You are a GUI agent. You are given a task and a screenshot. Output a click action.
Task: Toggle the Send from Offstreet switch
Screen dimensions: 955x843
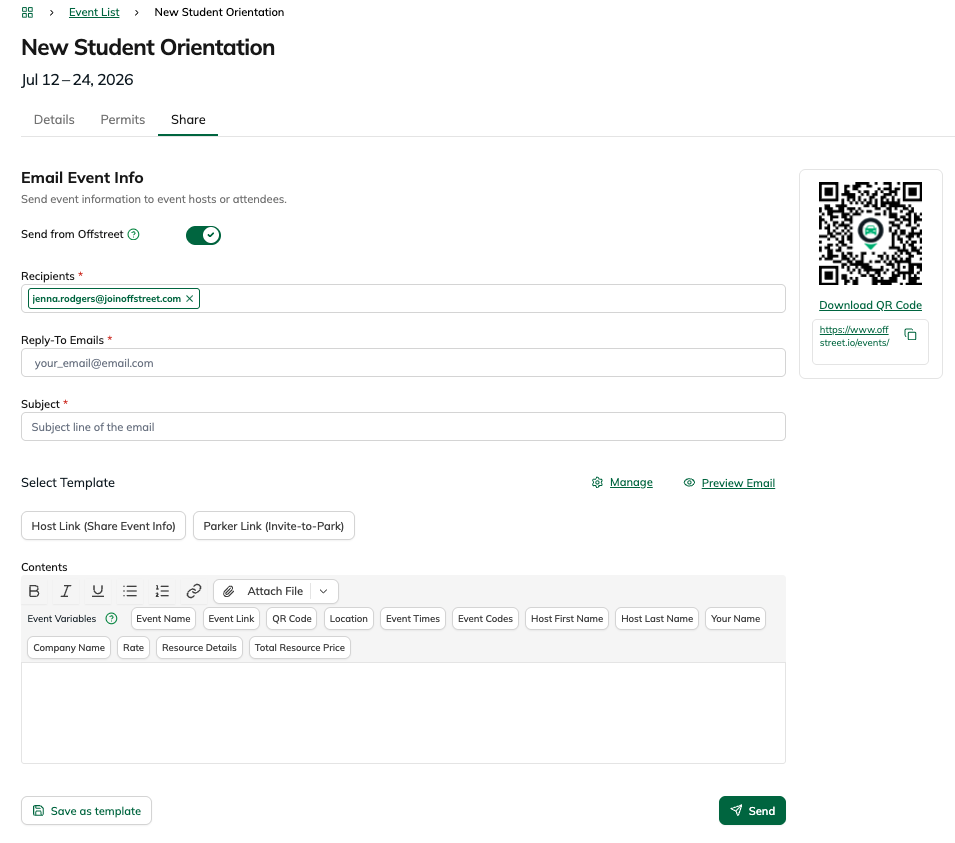pos(203,235)
